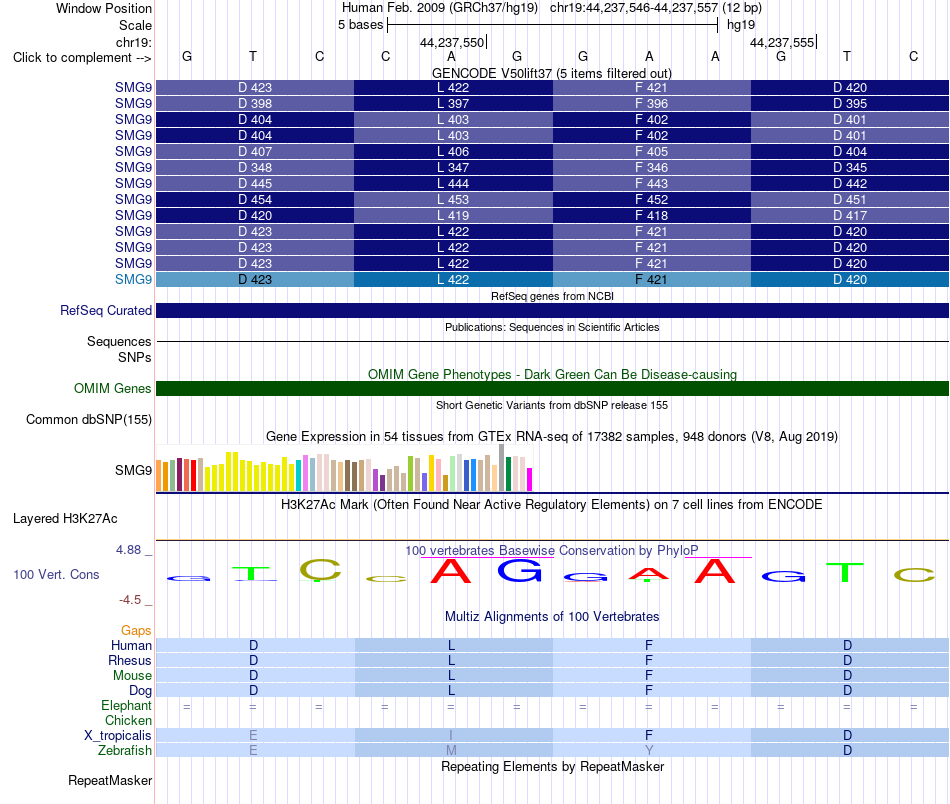Click the Dog species label
The image size is (950, 804).
tap(140, 691)
